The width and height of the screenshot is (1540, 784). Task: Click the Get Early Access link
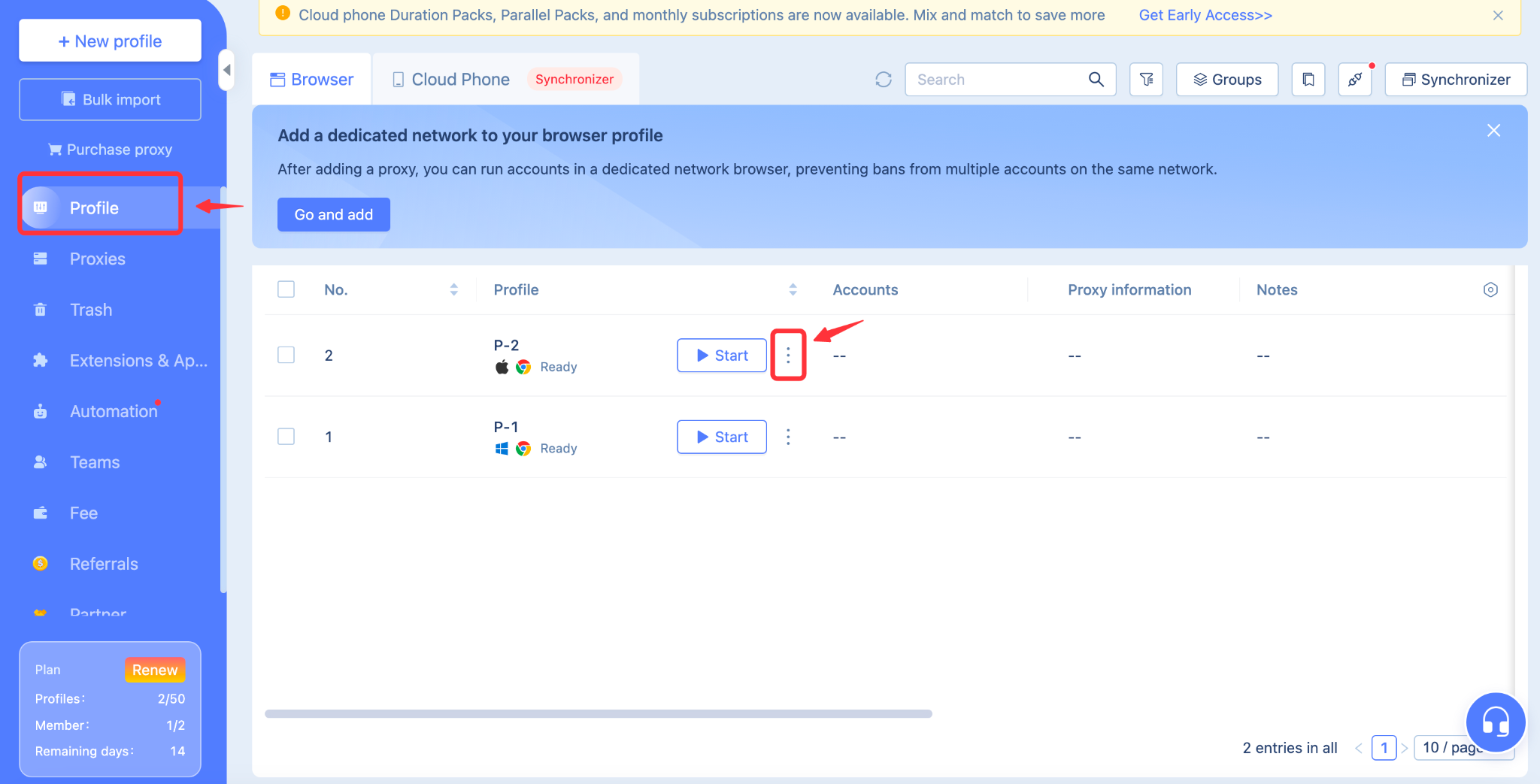1205,15
